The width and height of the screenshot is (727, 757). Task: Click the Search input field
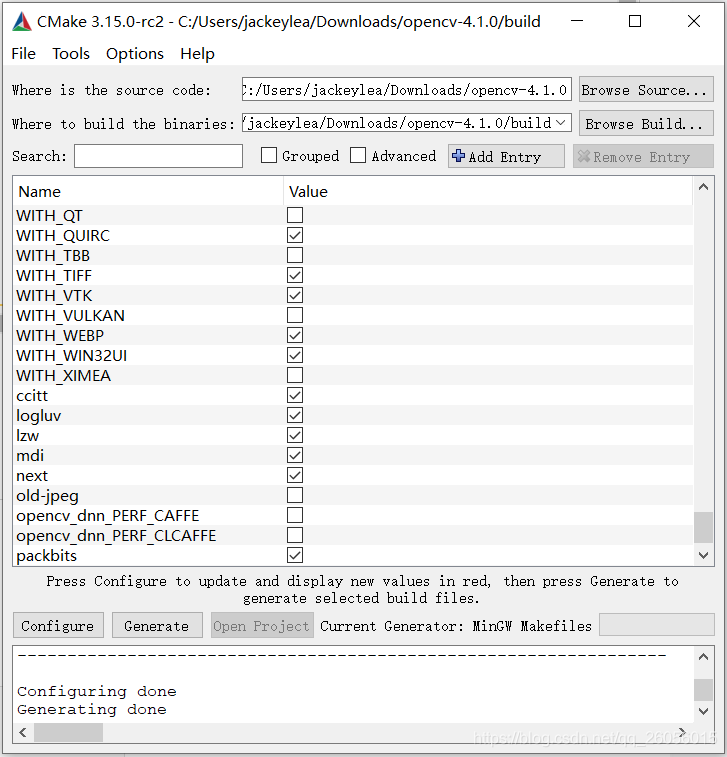click(158, 156)
